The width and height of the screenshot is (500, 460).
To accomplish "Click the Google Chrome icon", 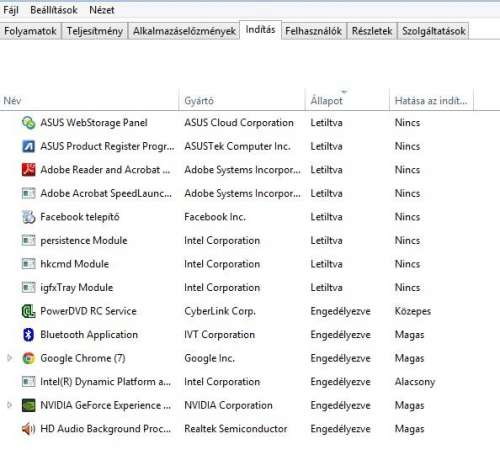I will (x=28, y=358).
